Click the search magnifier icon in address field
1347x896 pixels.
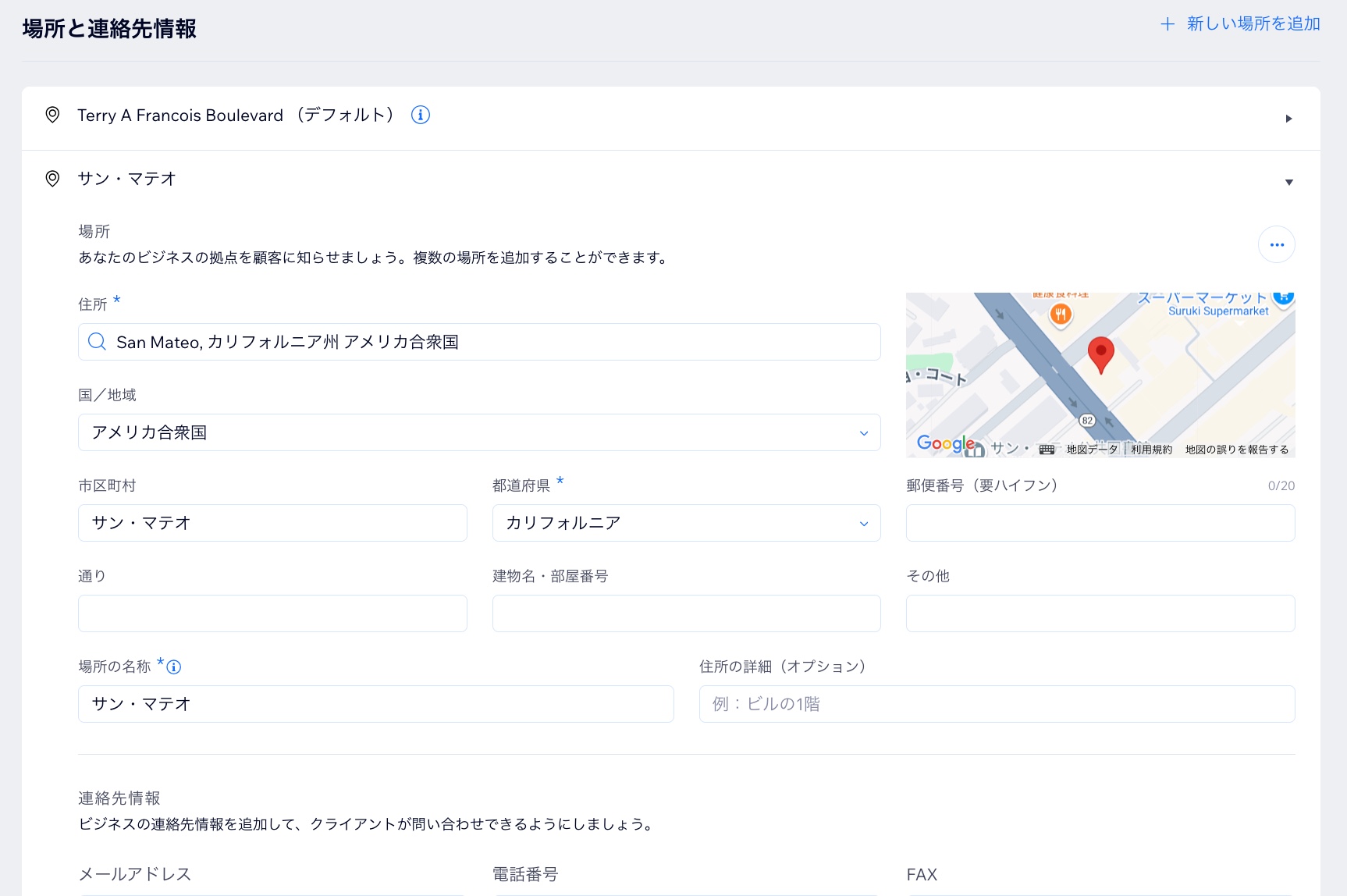click(97, 342)
